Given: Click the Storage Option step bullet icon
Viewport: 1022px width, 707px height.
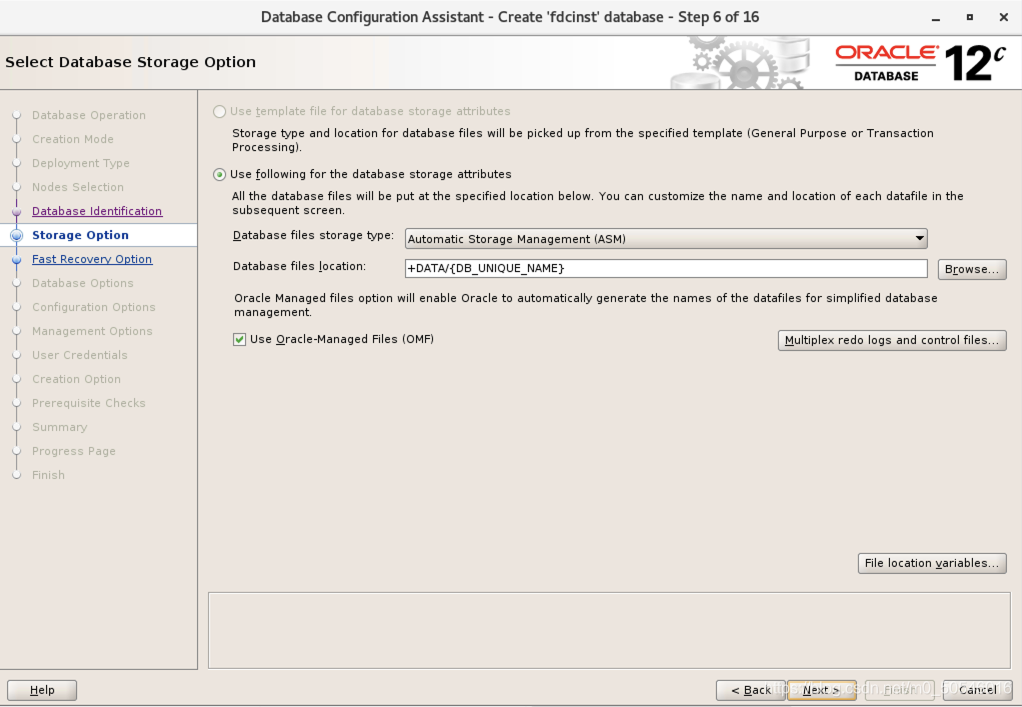Looking at the screenshot, I should point(17,235).
